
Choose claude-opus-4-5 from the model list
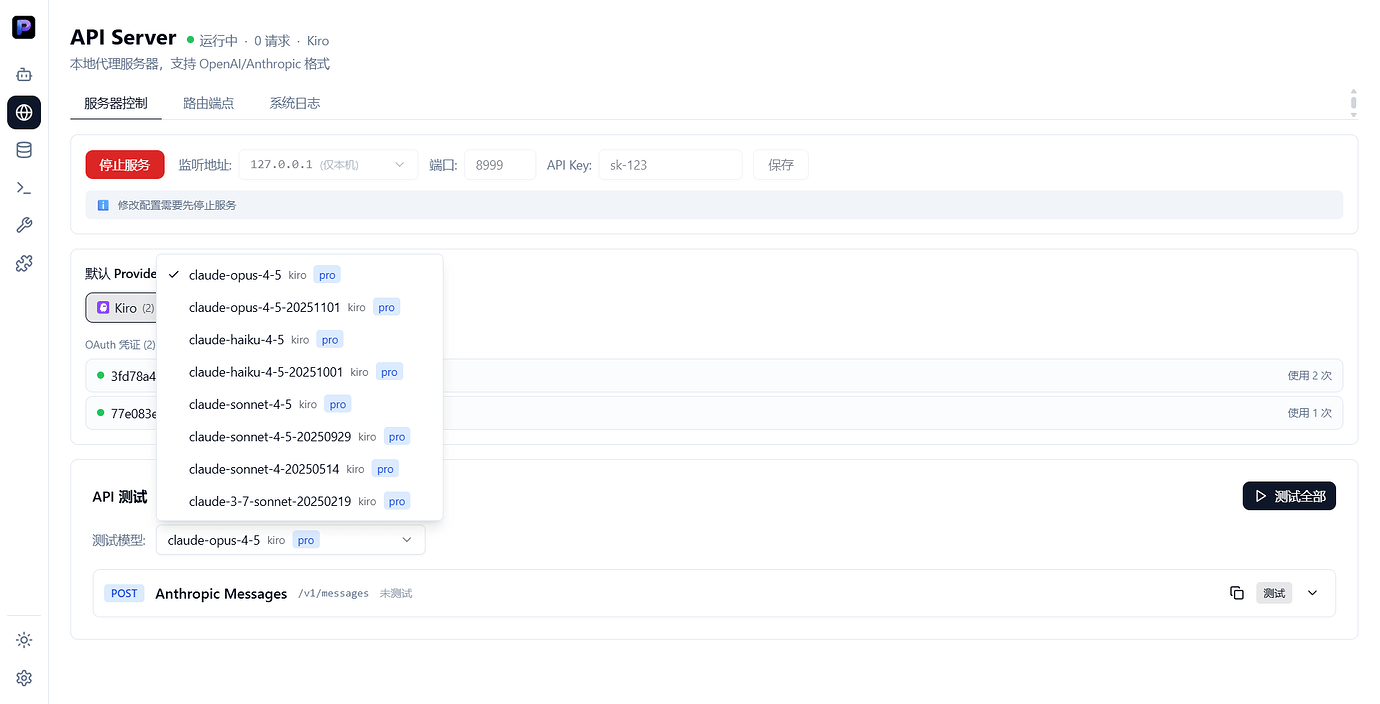(299, 275)
